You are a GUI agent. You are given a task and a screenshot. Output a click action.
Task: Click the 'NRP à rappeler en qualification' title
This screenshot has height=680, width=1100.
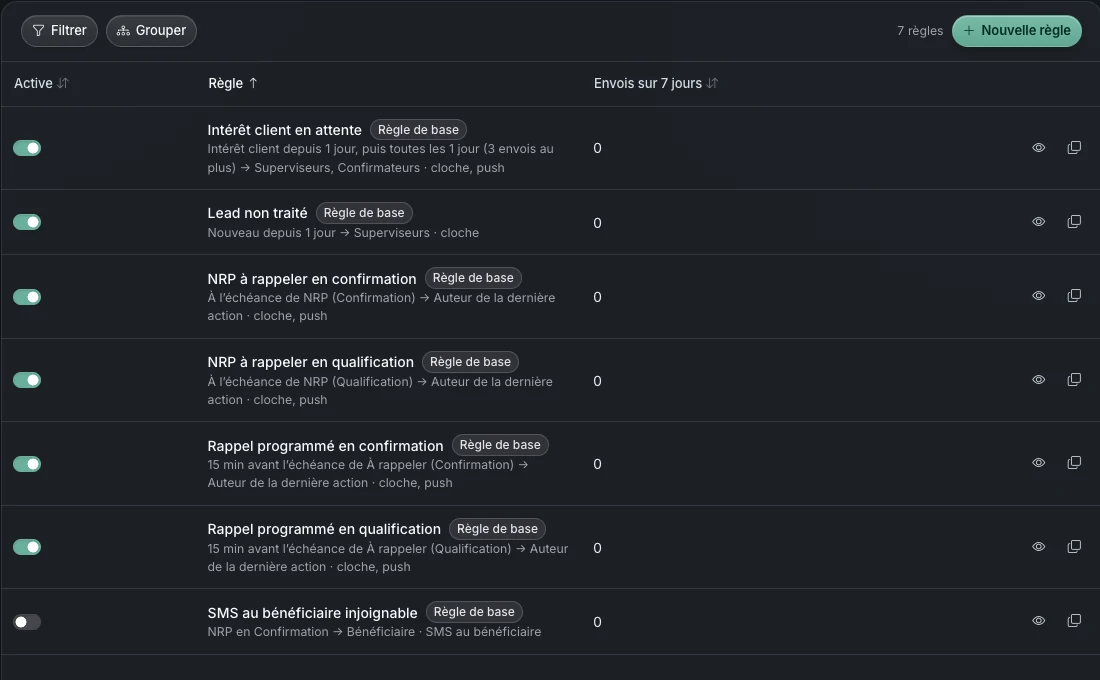pos(311,362)
